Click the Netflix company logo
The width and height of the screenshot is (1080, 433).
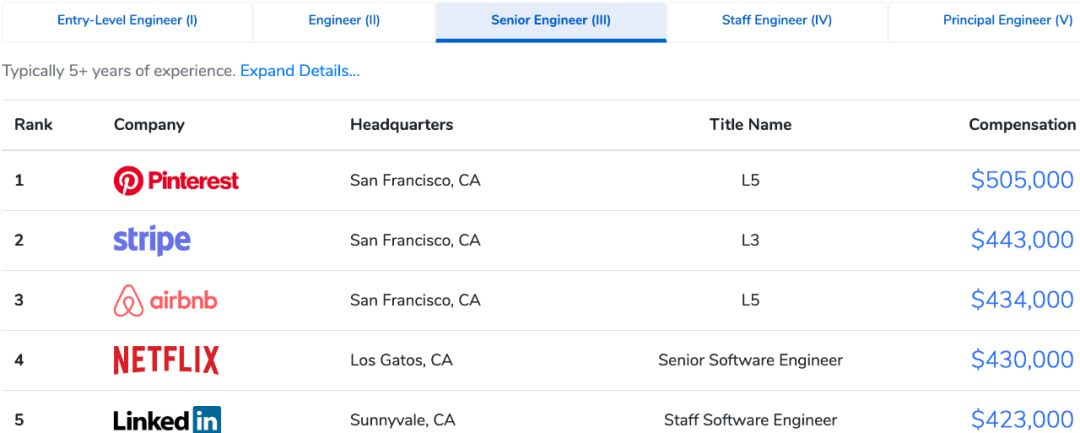pos(166,360)
